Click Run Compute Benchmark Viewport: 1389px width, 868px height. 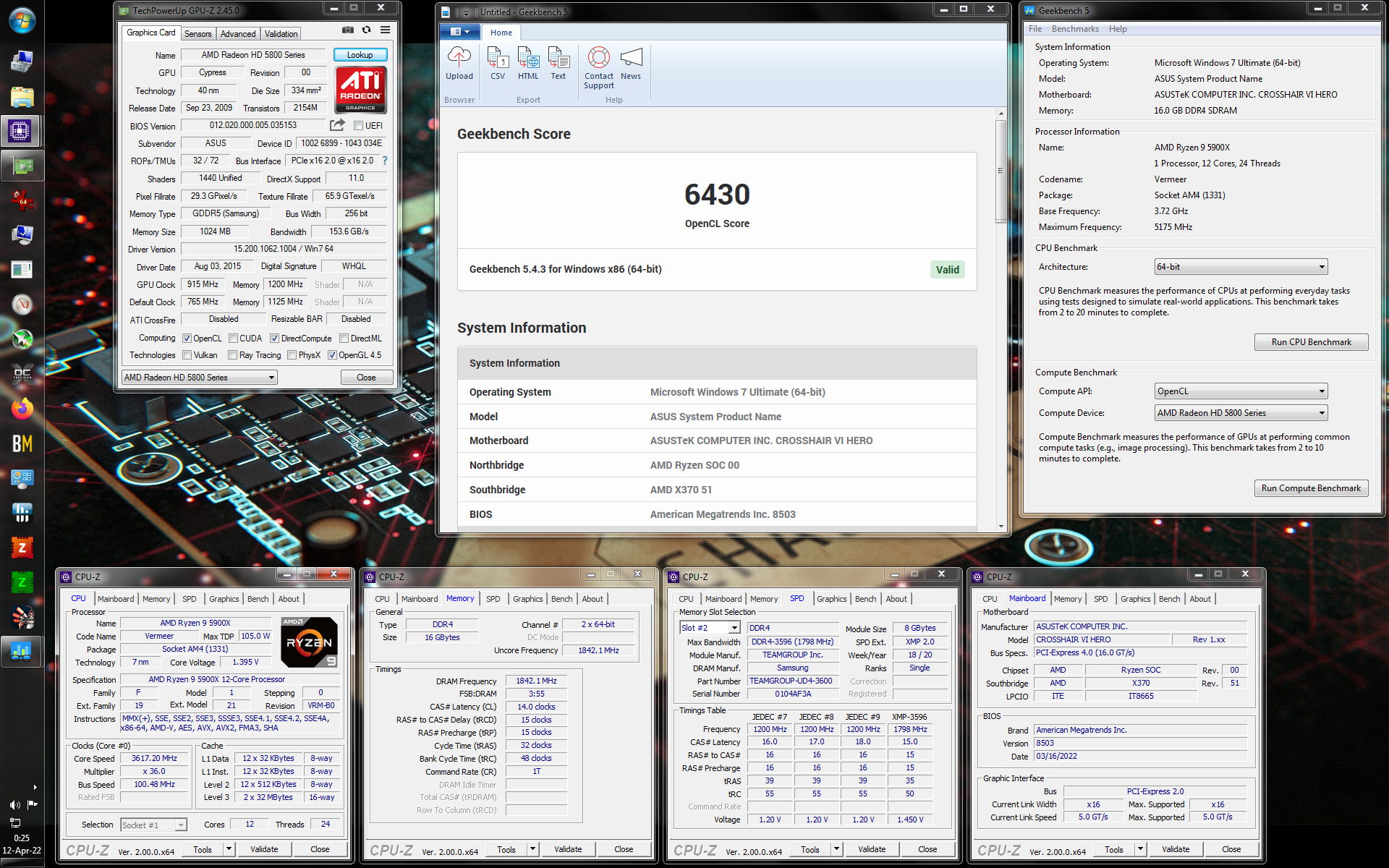click(x=1311, y=488)
